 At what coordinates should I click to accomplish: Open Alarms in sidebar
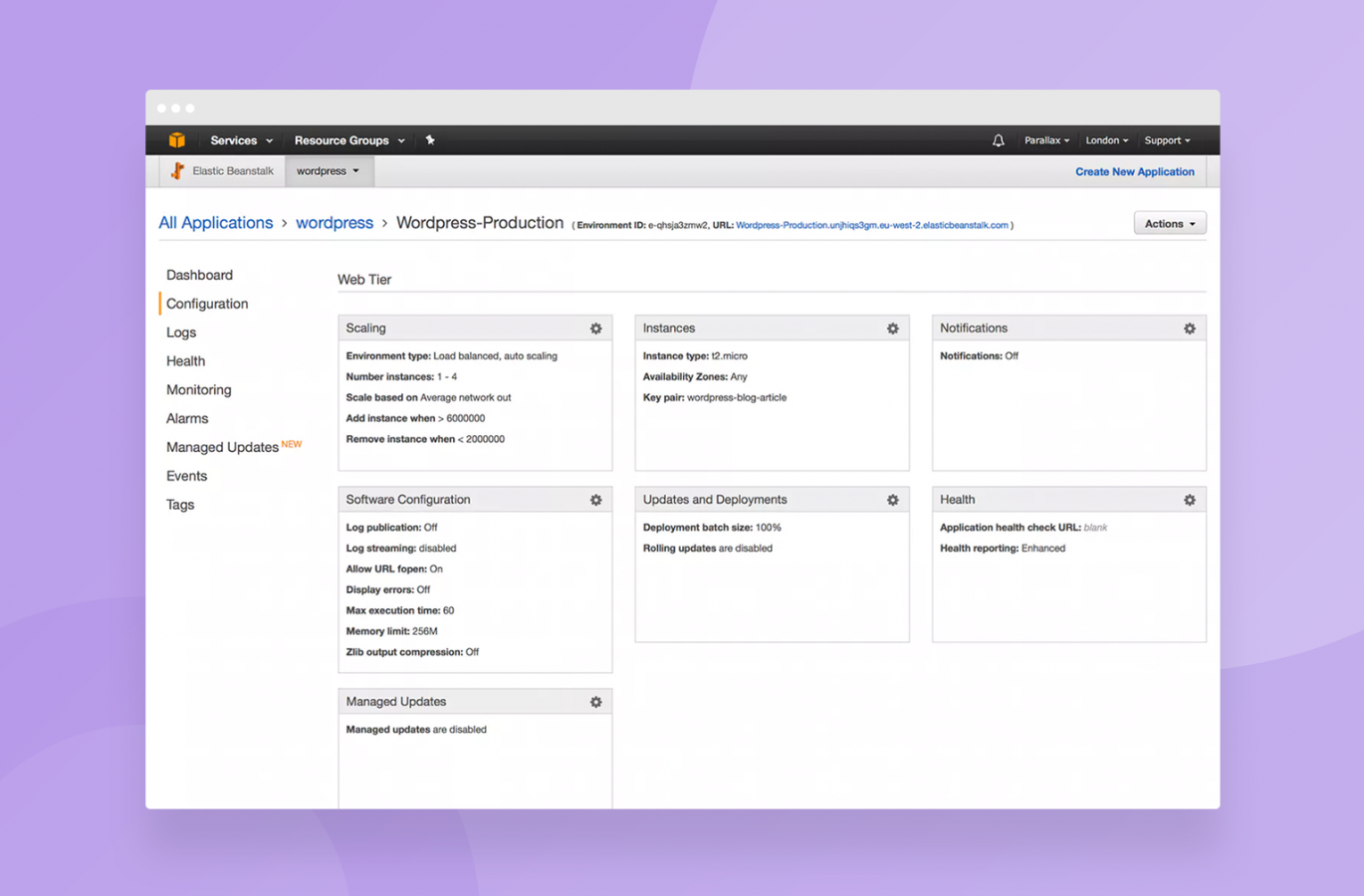point(187,419)
